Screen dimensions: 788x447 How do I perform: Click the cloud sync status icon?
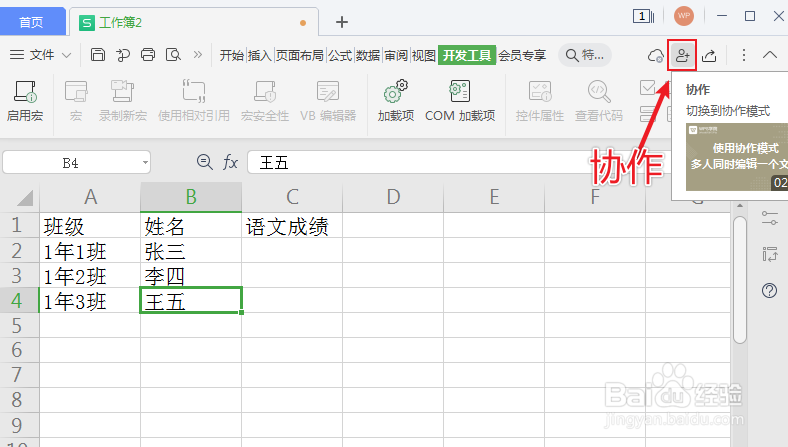[656, 55]
